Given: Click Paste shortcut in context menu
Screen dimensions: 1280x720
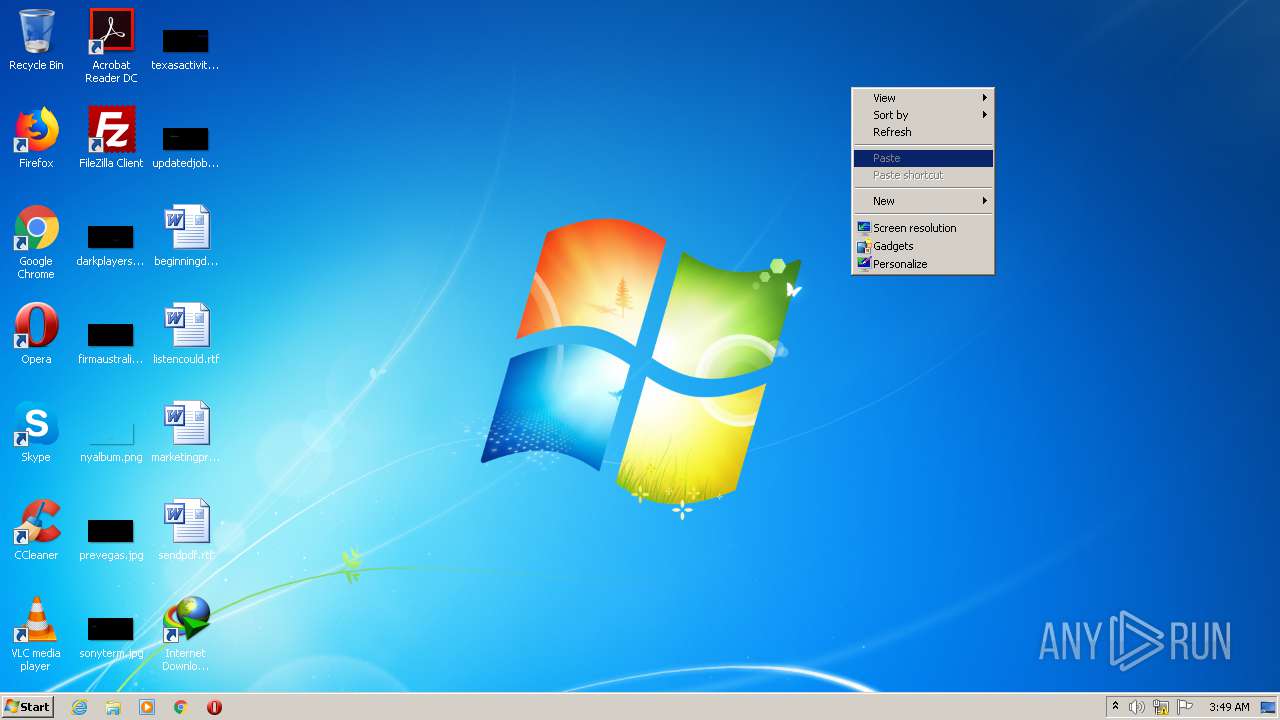Looking at the screenshot, I should 923,175.
